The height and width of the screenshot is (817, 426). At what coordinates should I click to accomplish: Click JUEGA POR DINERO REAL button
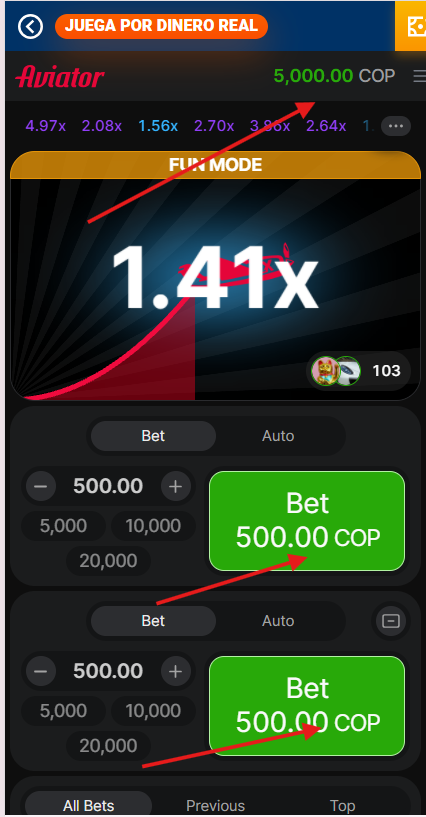(x=161, y=26)
